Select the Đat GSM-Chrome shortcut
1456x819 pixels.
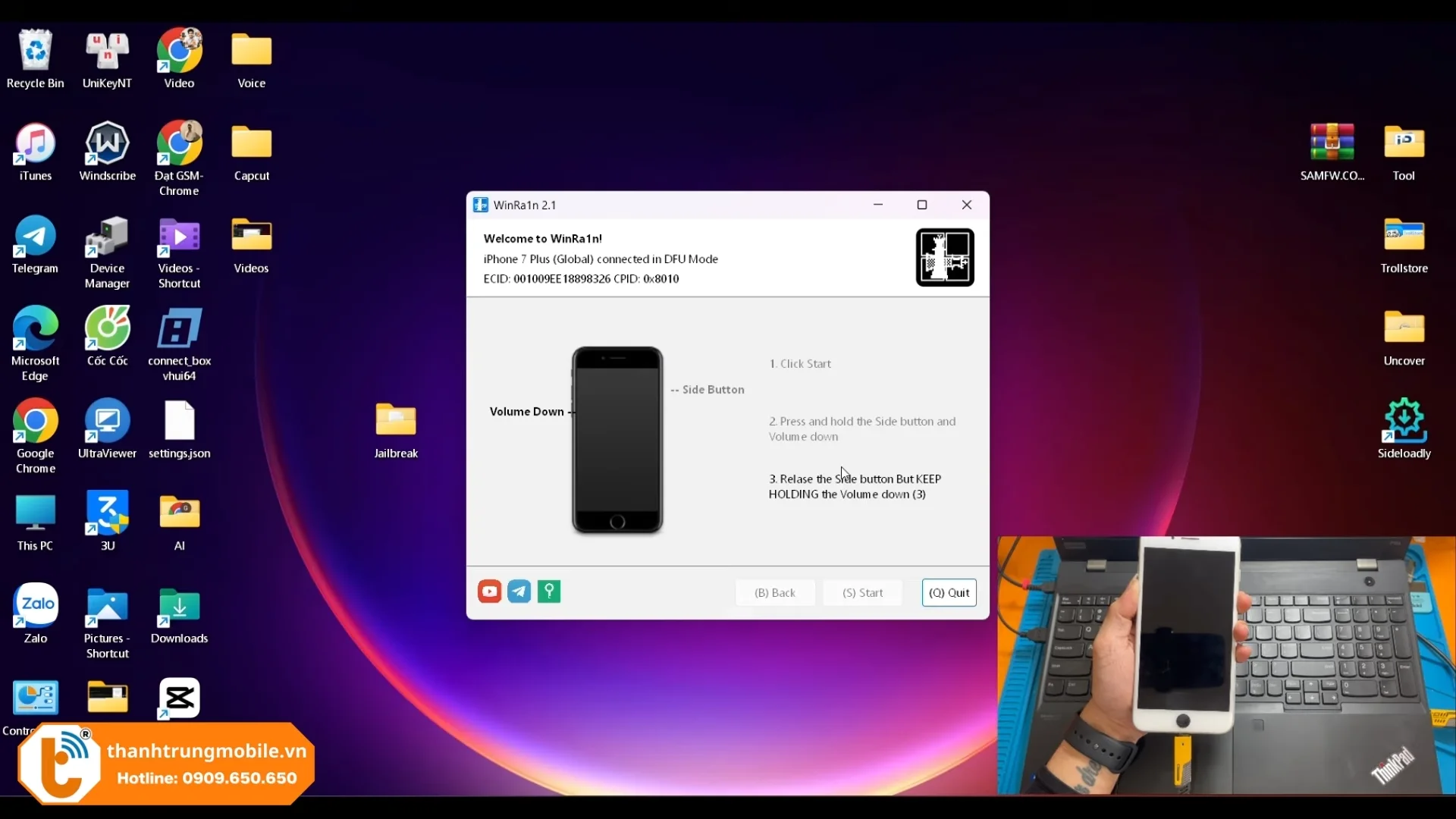tap(180, 159)
